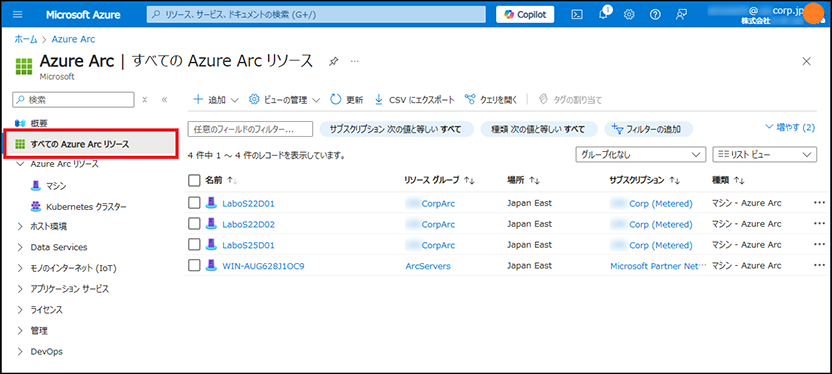Open the portal settings gear
The width and height of the screenshot is (832, 374).
[629, 15]
